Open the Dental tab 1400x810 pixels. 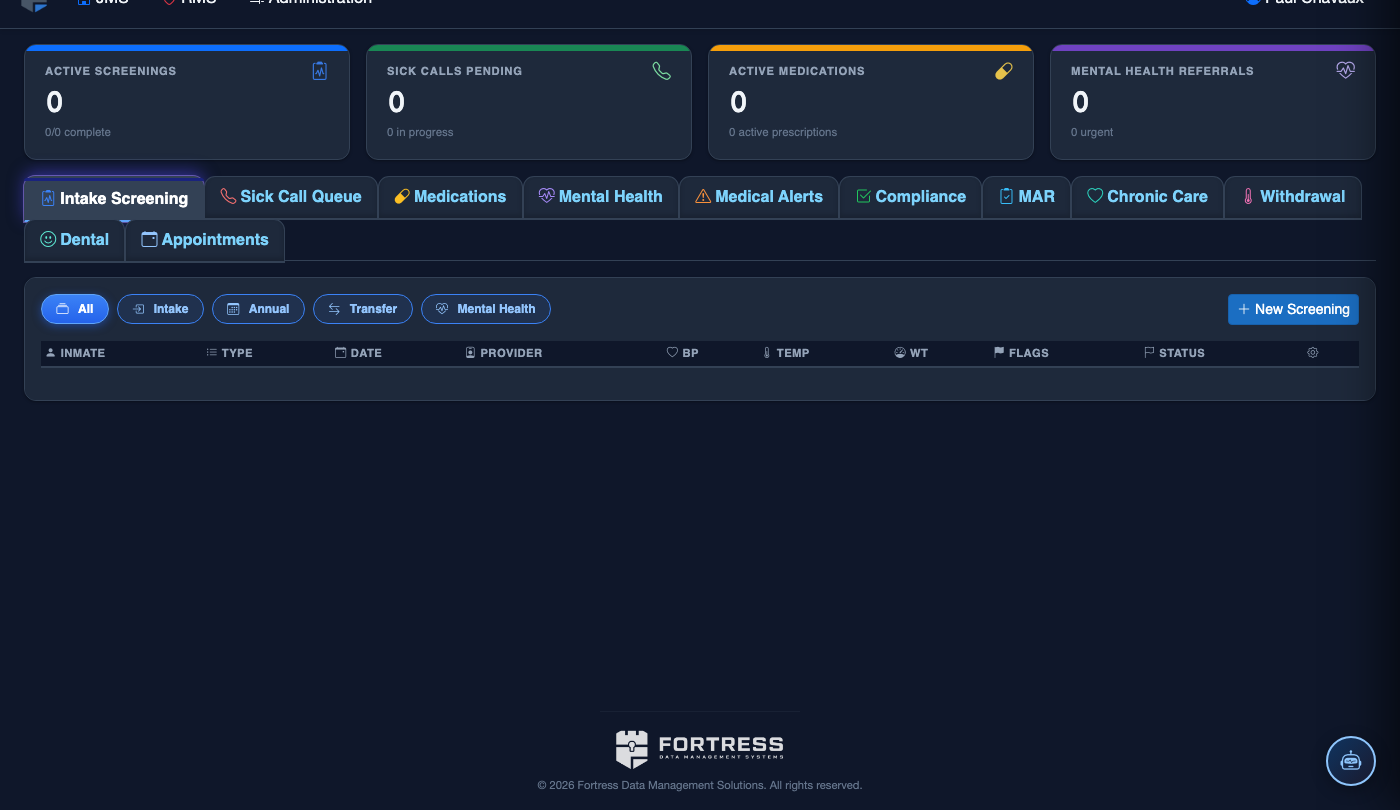[x=75, y=240]
